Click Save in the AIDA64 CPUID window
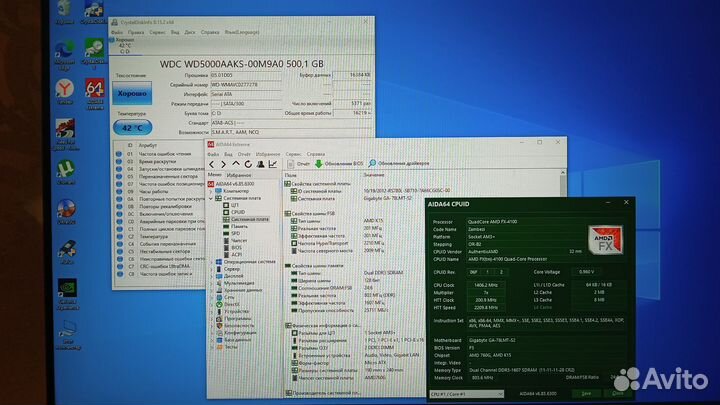Image resolution: width=720 pixels, height=405 pixels. point(586,394)
